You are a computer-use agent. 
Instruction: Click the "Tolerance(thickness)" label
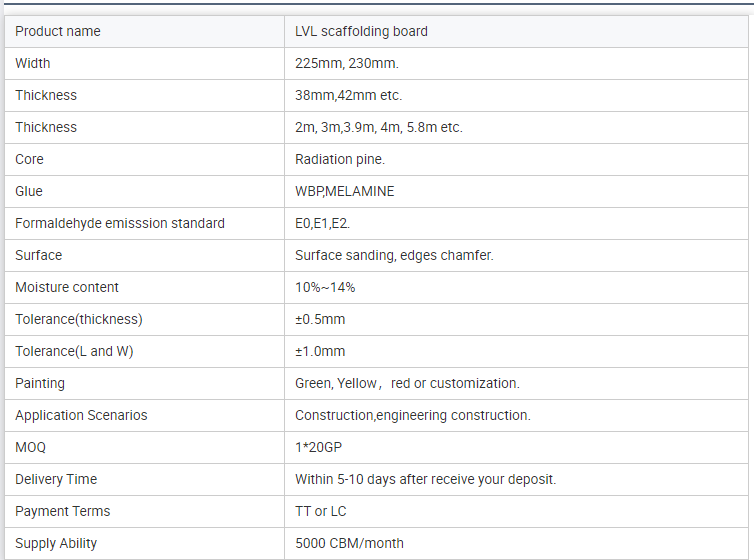[79, 319]
